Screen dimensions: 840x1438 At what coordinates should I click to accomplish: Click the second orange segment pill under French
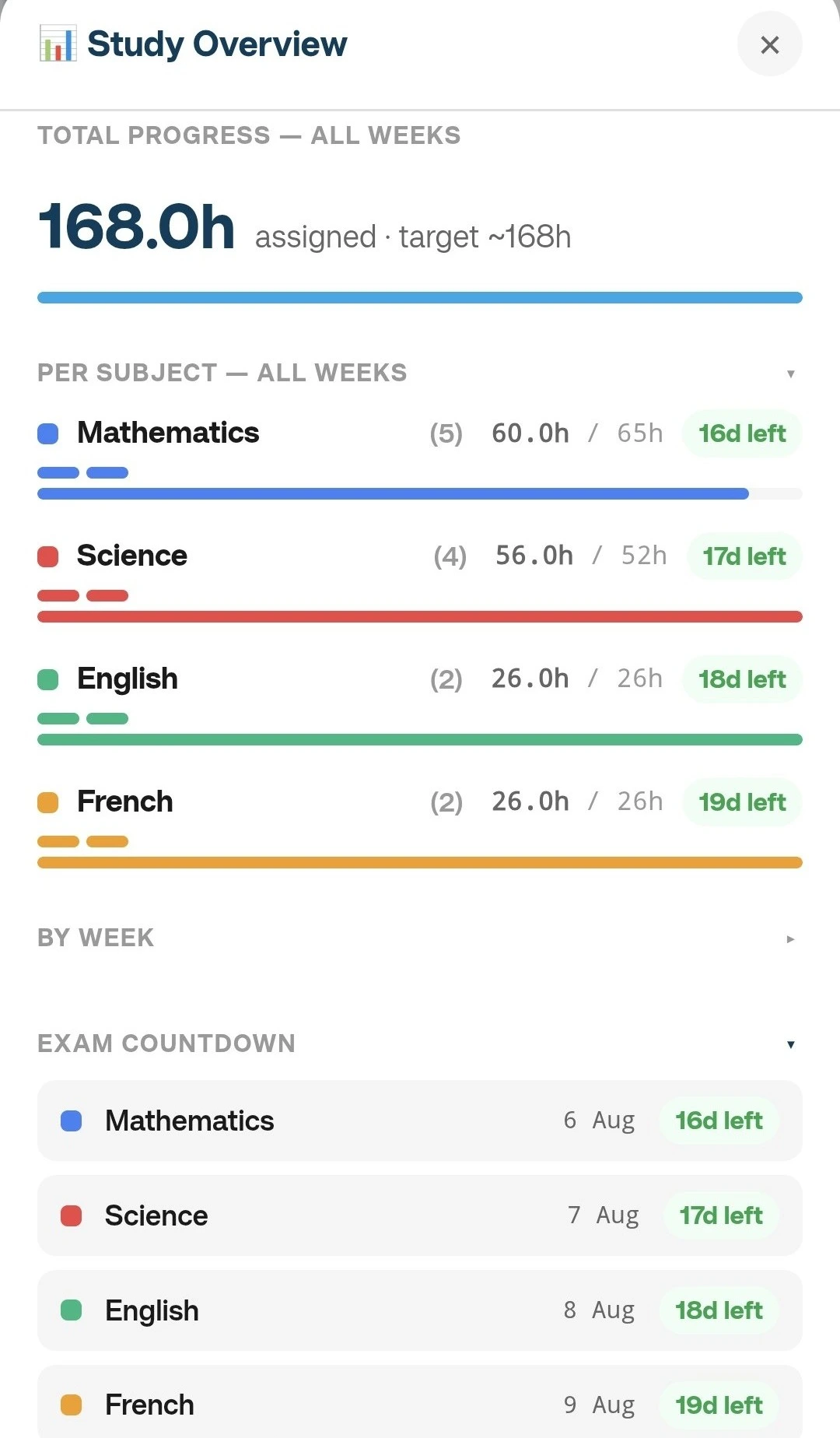click(x=107, y=841)
